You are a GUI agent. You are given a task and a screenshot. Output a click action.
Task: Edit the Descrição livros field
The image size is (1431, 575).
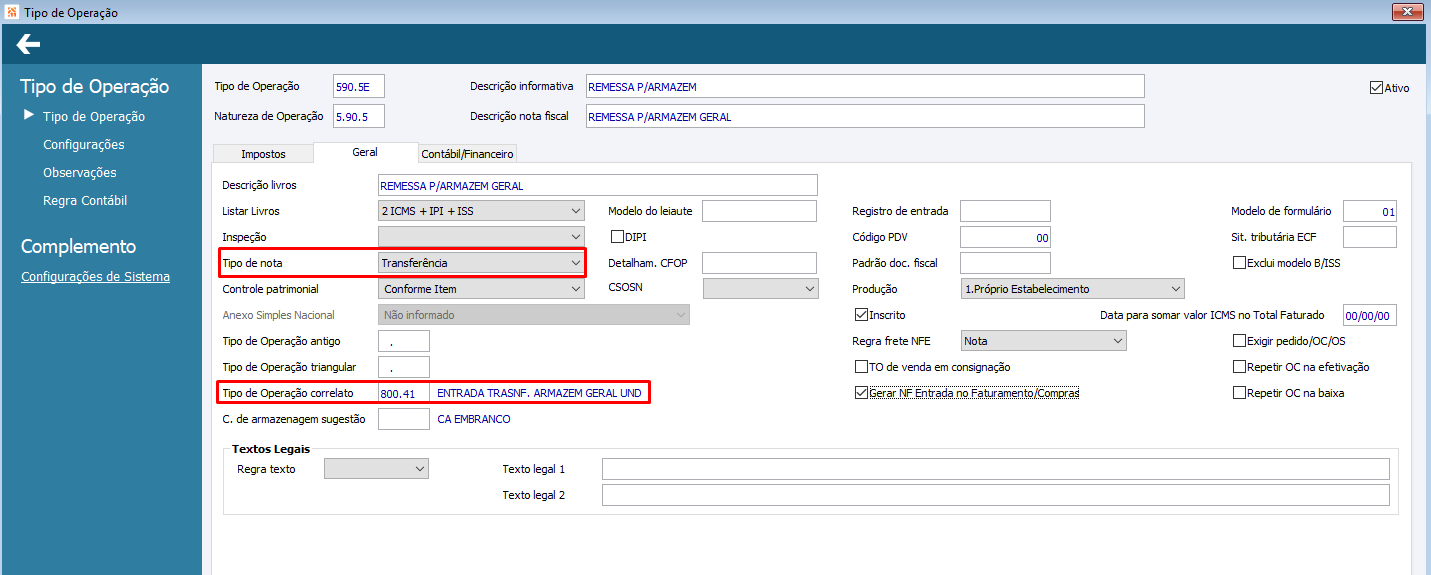click(x=598, y=185)
